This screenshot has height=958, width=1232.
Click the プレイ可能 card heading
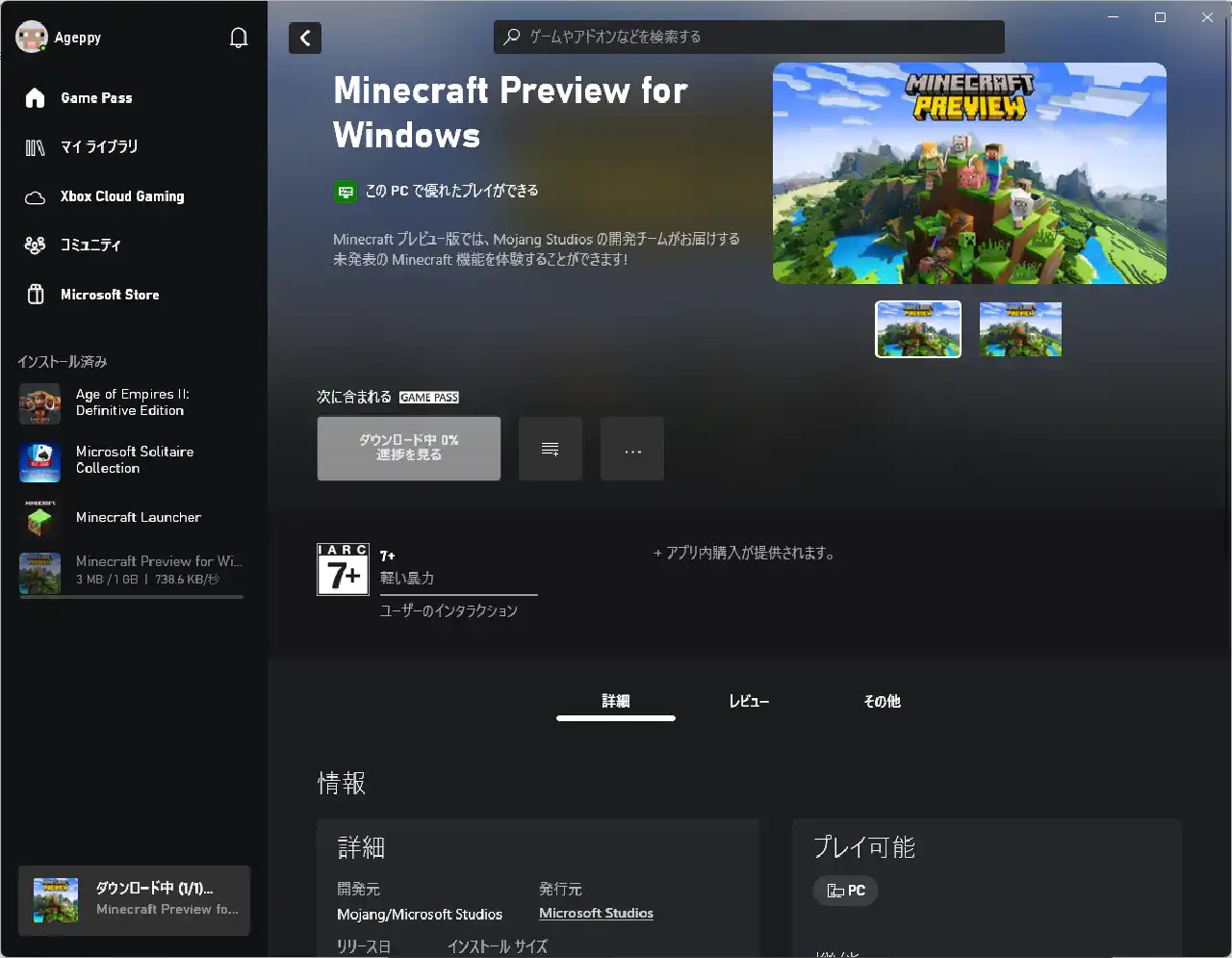tap(864, 847)
